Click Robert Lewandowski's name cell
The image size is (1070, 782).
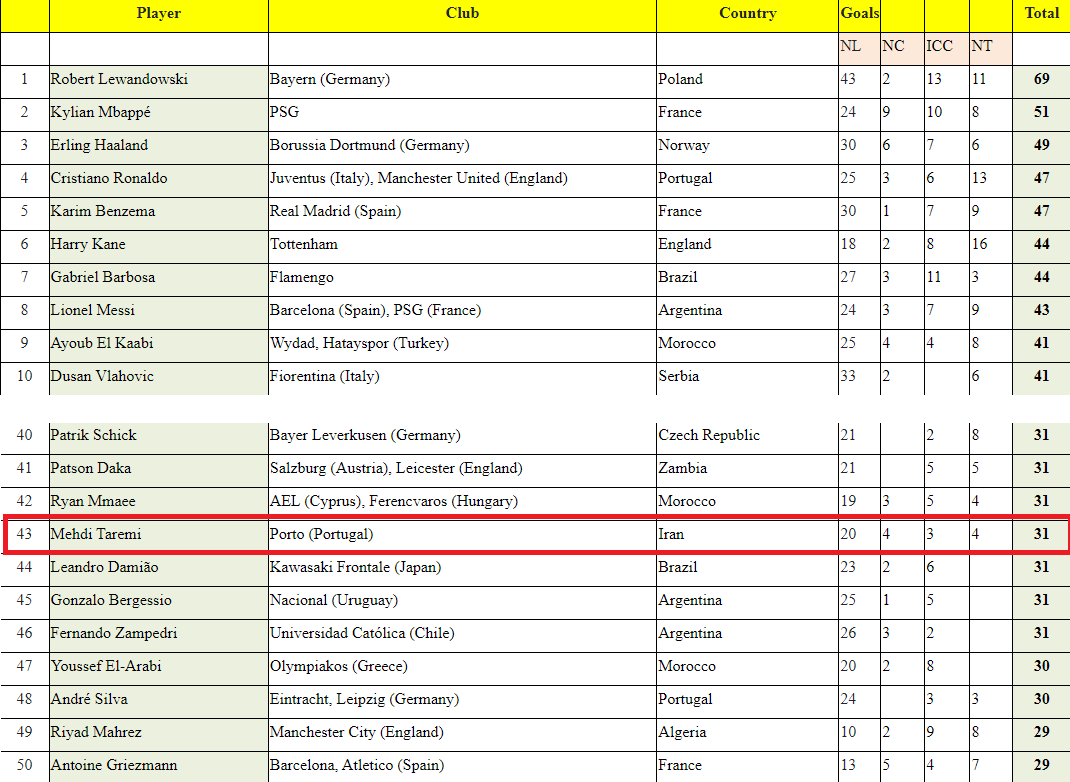[x=158, y=80]
